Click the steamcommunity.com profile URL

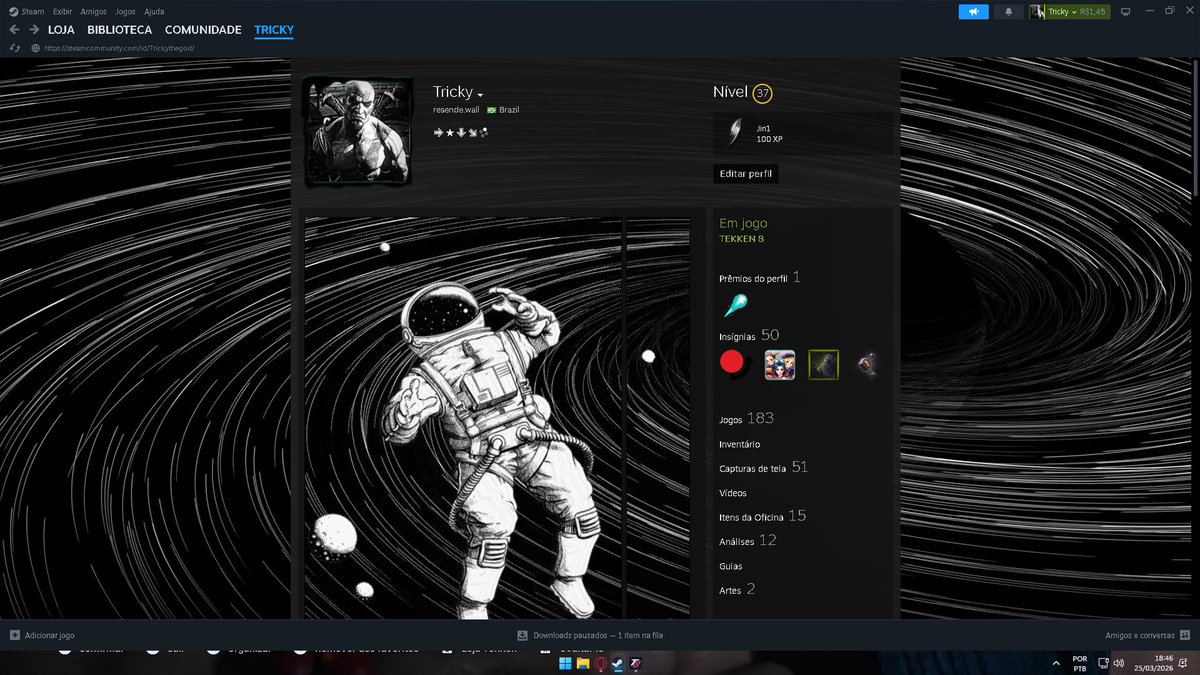point(120,48)
